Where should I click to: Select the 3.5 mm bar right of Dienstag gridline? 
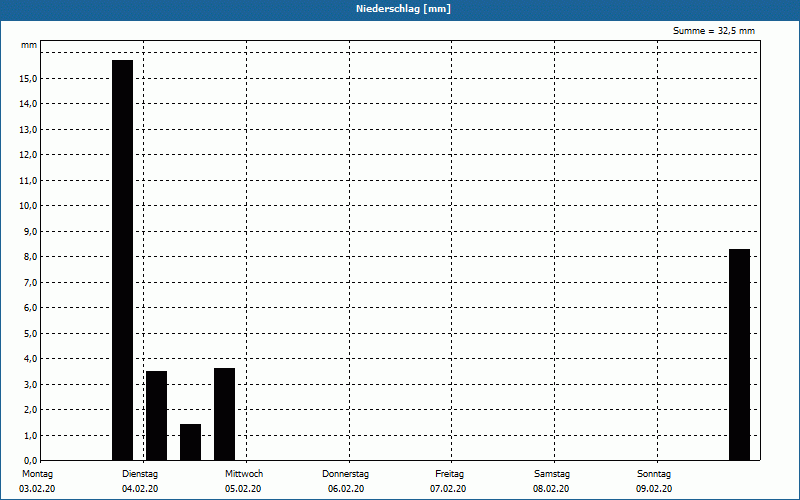[x=156, y=416]
